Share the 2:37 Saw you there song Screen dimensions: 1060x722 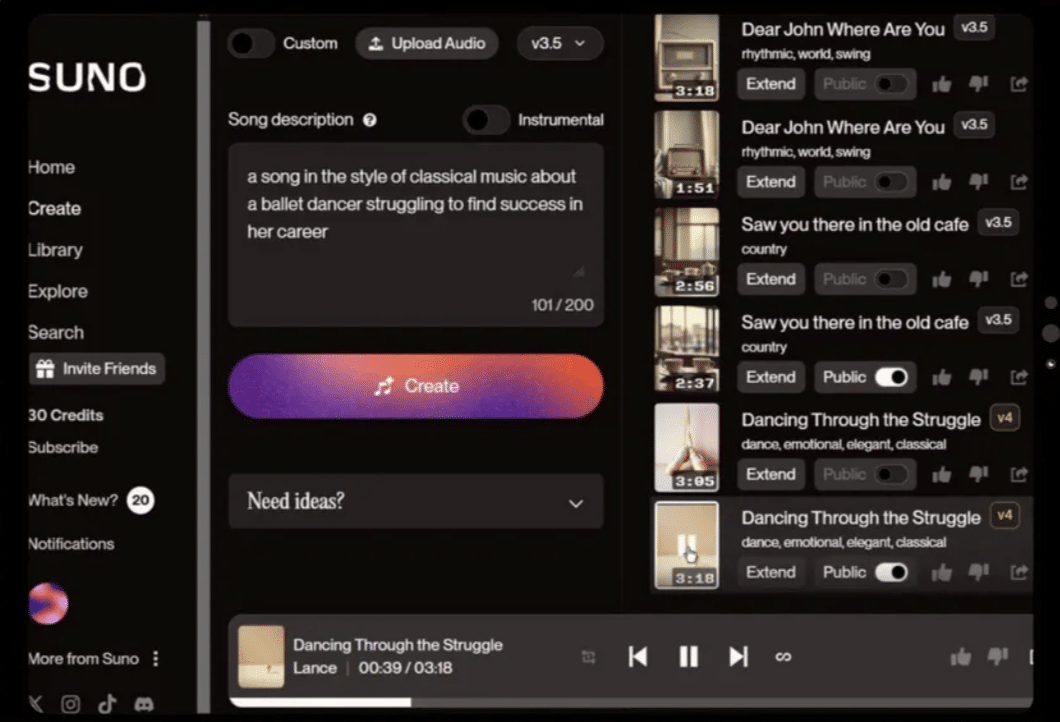[x=1019, y=377]
